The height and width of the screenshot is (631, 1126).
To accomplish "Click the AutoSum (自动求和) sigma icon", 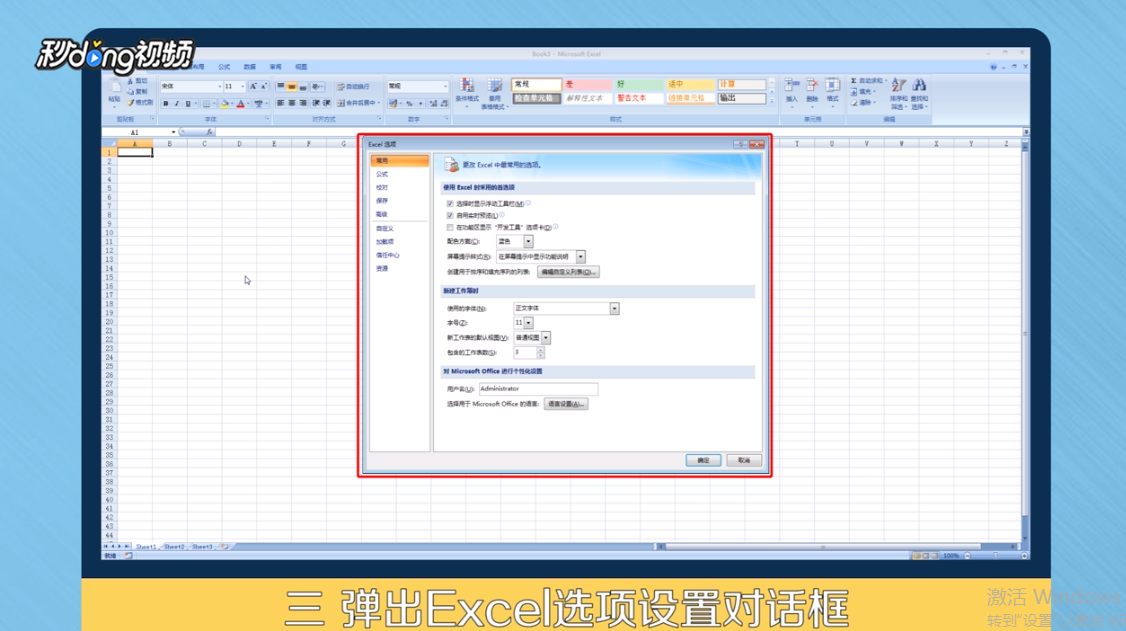I will [854, 80].
